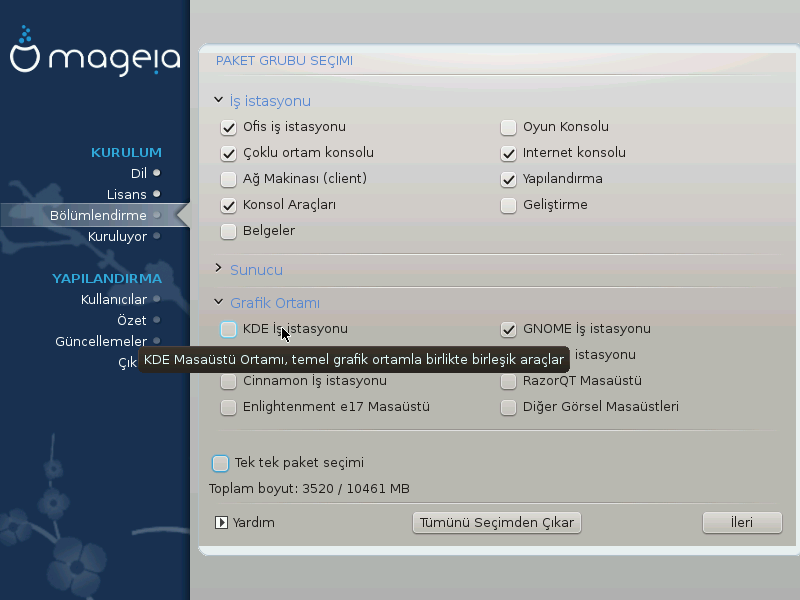The height and width of the screenshot is (600, 800).
Task: Click Tümünü Seçimden Çıkar button
Action: click(496, 522)
